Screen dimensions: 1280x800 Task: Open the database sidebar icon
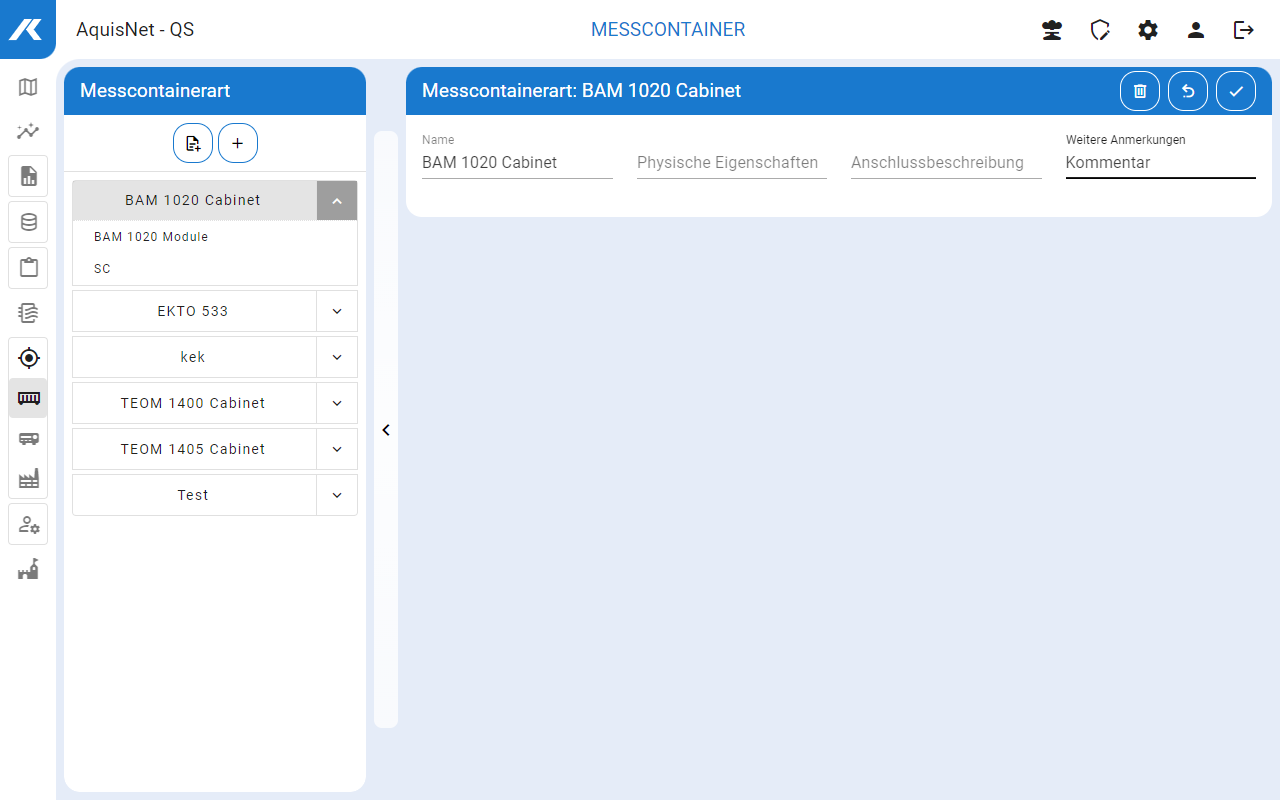(x=28, y=222)
